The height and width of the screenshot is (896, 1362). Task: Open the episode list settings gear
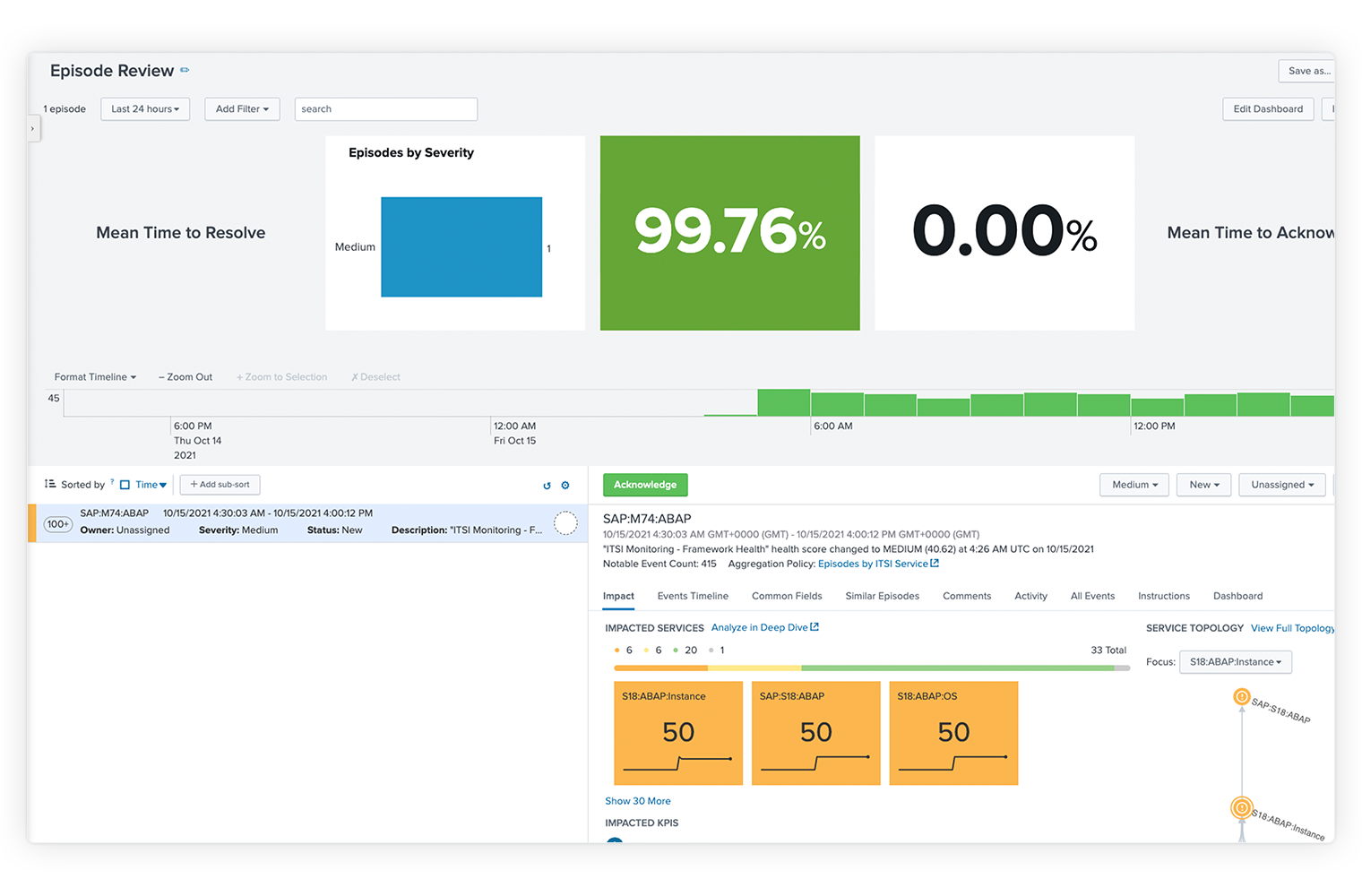(565, 485)
